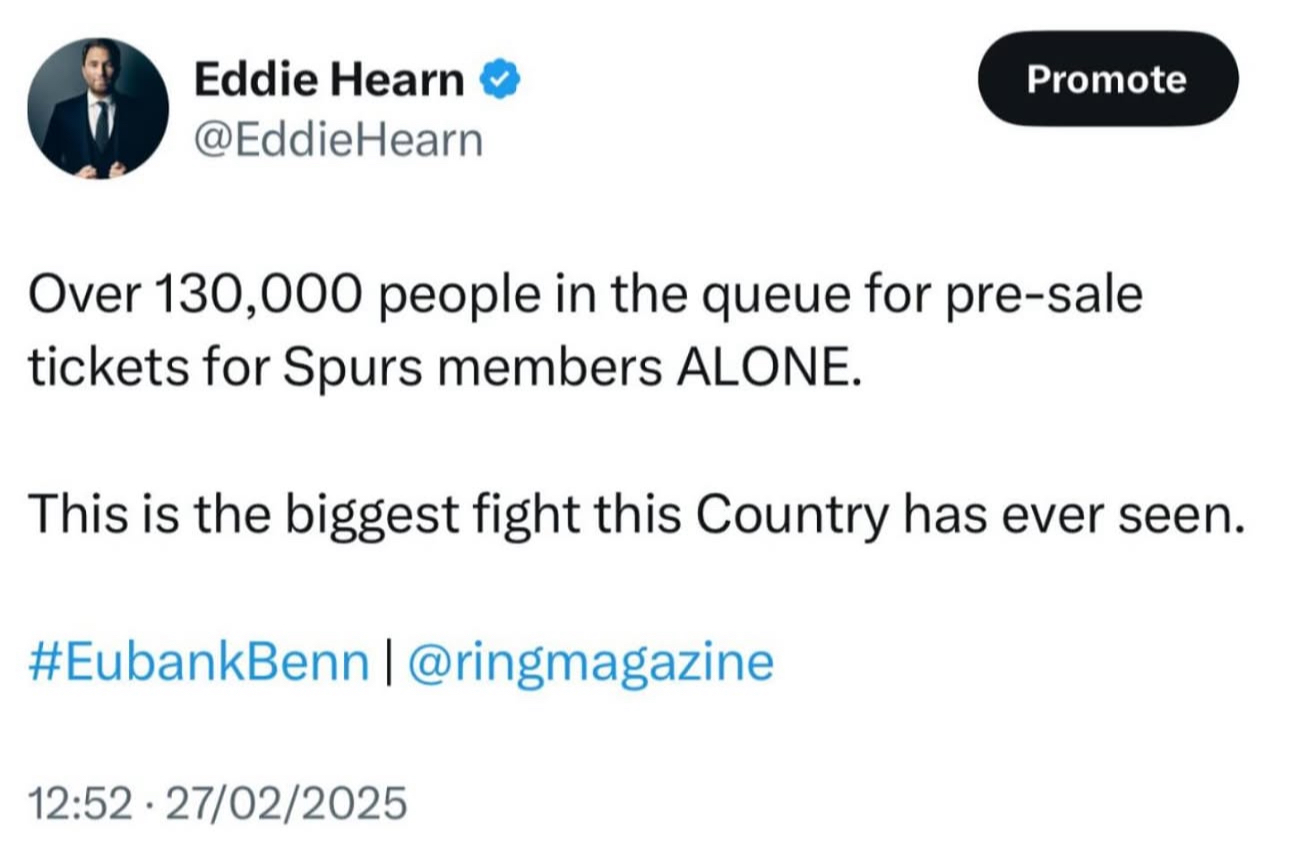This screenshot has width=1290, height=859.
Task: Click the pipe separator after #EubankBenn
Action: (x=385, y=663)
